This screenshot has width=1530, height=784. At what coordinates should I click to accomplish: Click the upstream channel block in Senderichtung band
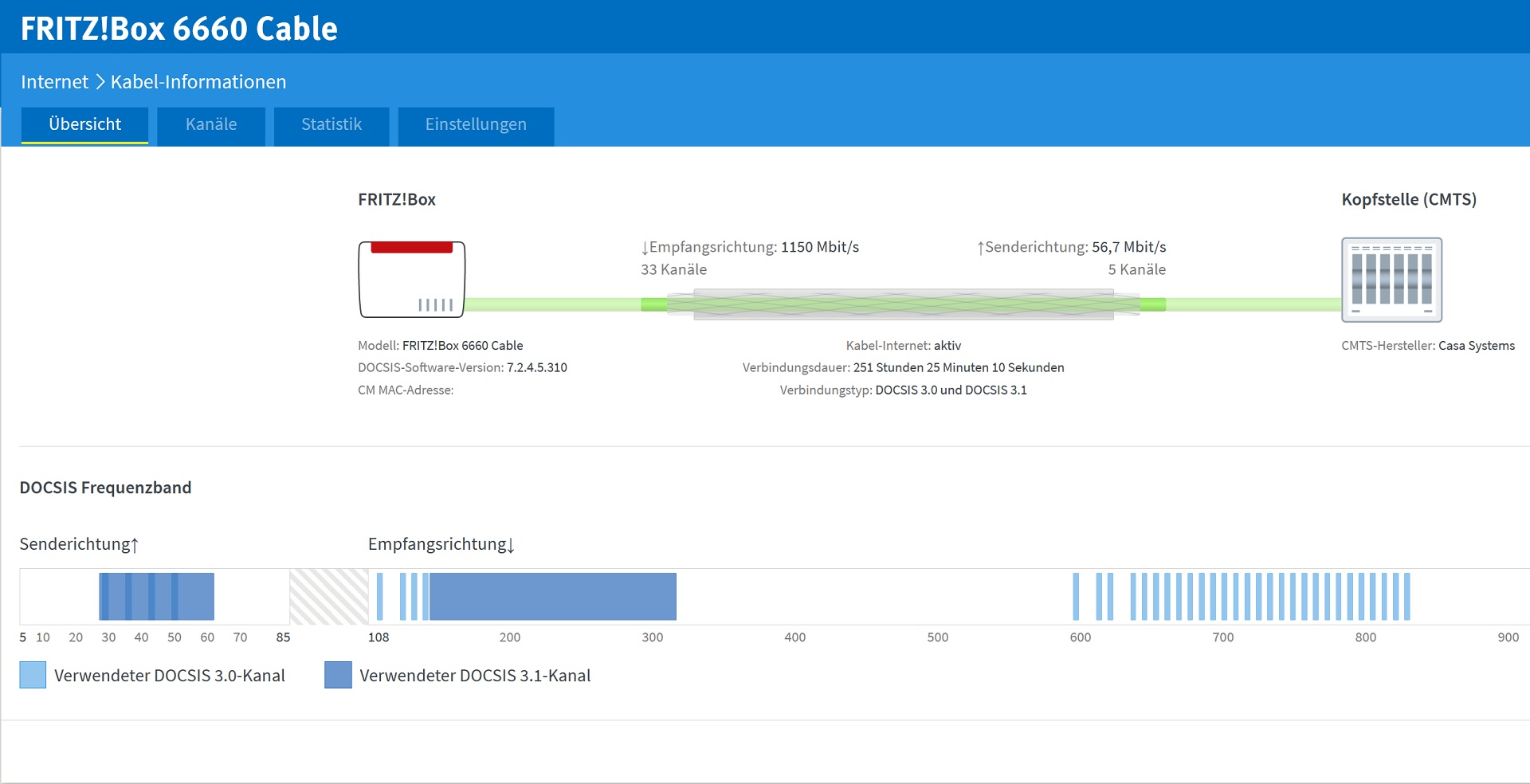(x=156, y=596)
